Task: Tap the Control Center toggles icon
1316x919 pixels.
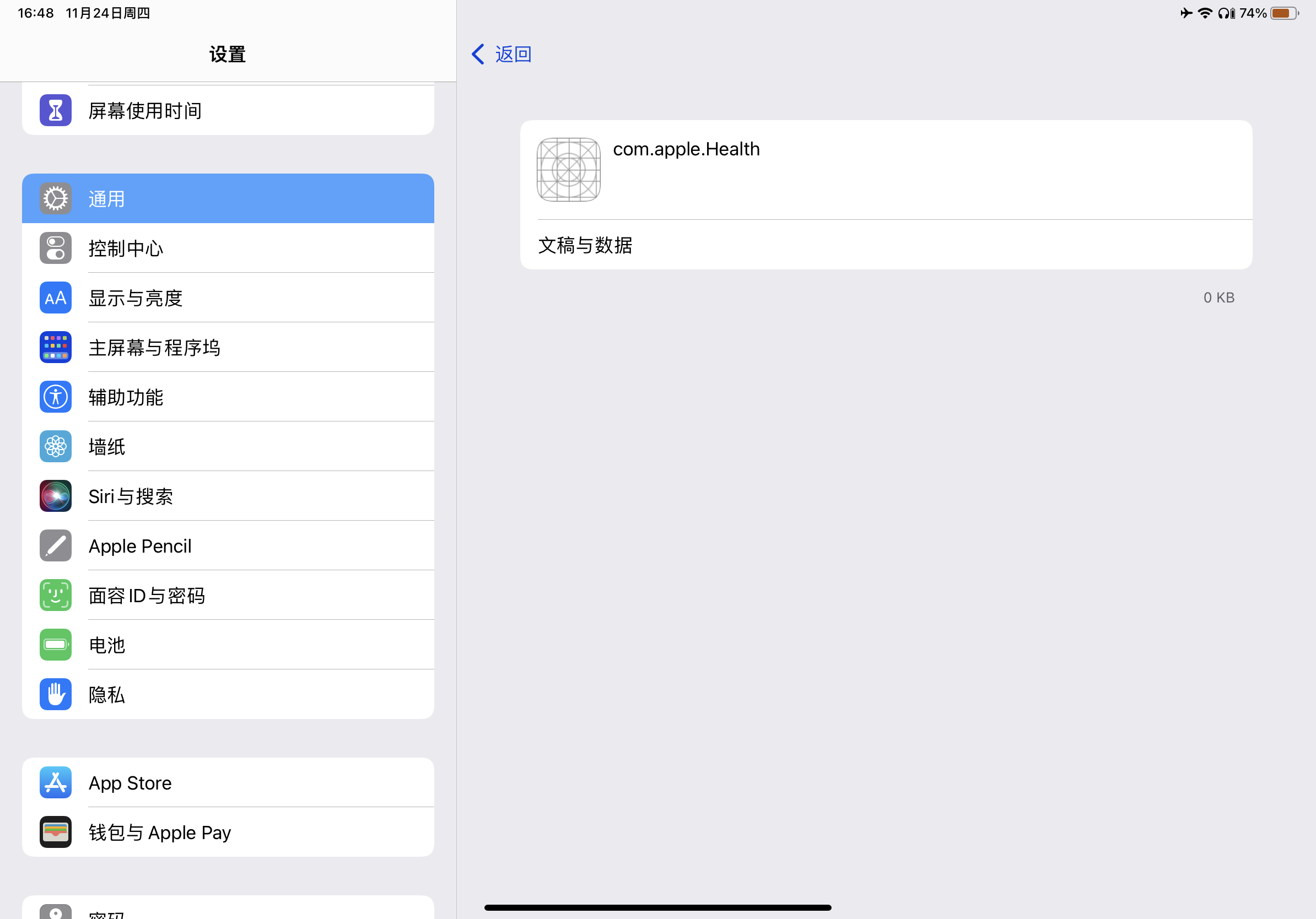Action: point(56,248)
